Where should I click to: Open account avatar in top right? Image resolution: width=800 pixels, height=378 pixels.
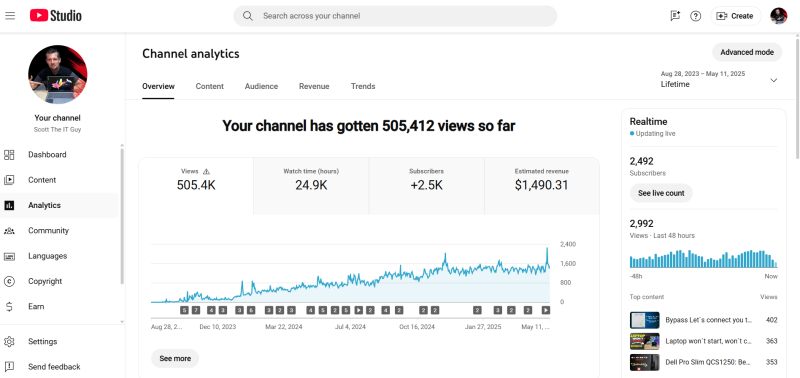779,16
